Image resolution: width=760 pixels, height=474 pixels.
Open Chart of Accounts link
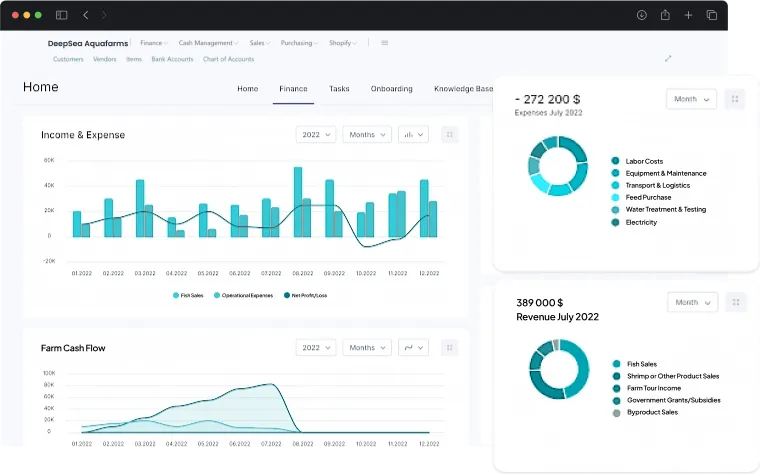coord(228,59)
